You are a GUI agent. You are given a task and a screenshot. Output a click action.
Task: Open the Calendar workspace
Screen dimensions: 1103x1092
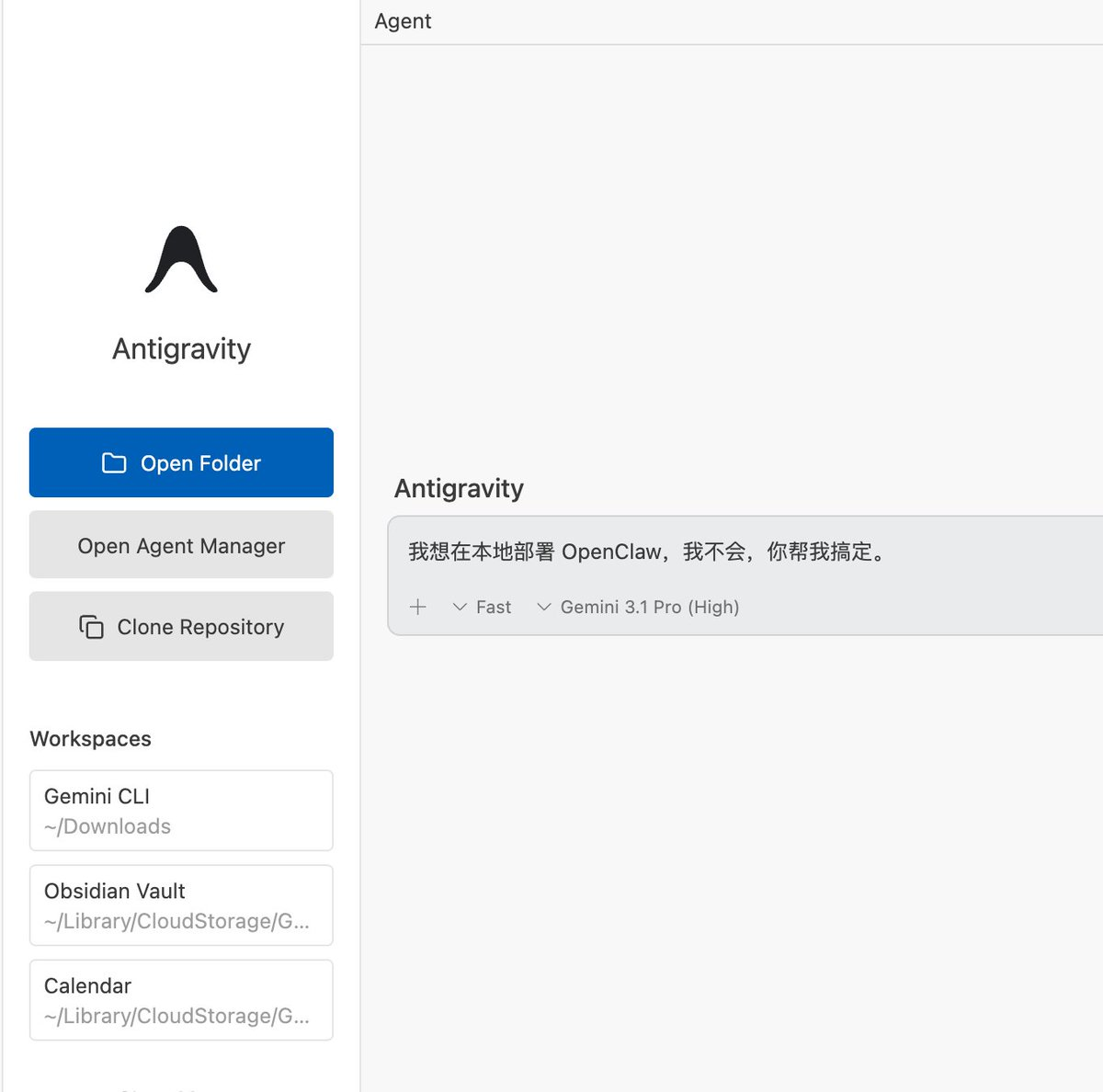tap(181, 1000)
